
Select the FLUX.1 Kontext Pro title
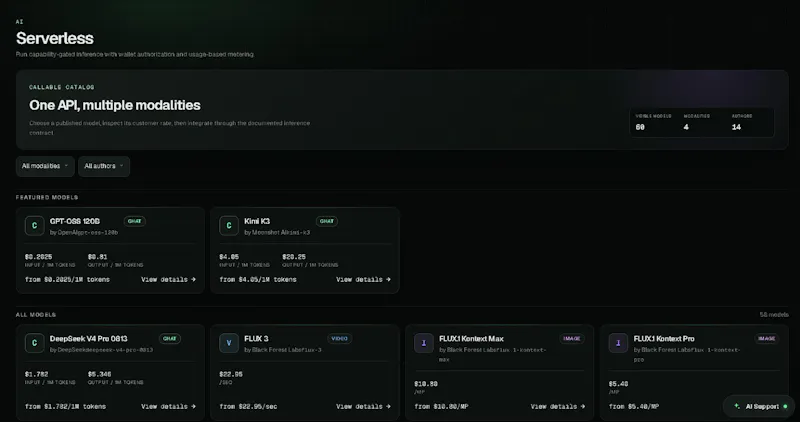coord(664,339)
